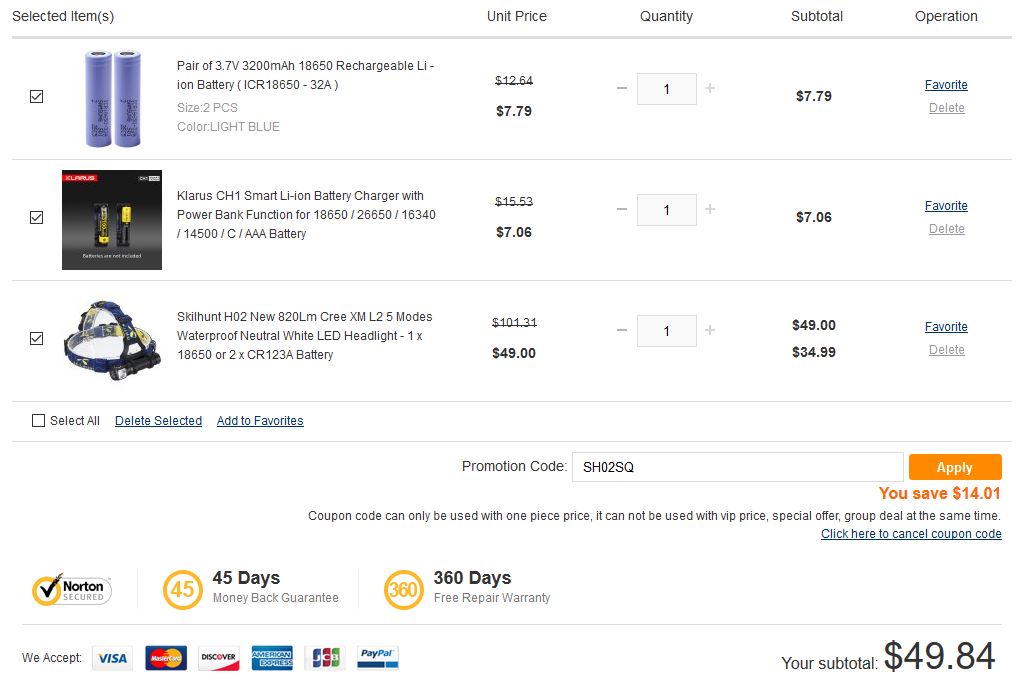Uncheck the 18650 battery pair item checkbox

coord(37,97)
